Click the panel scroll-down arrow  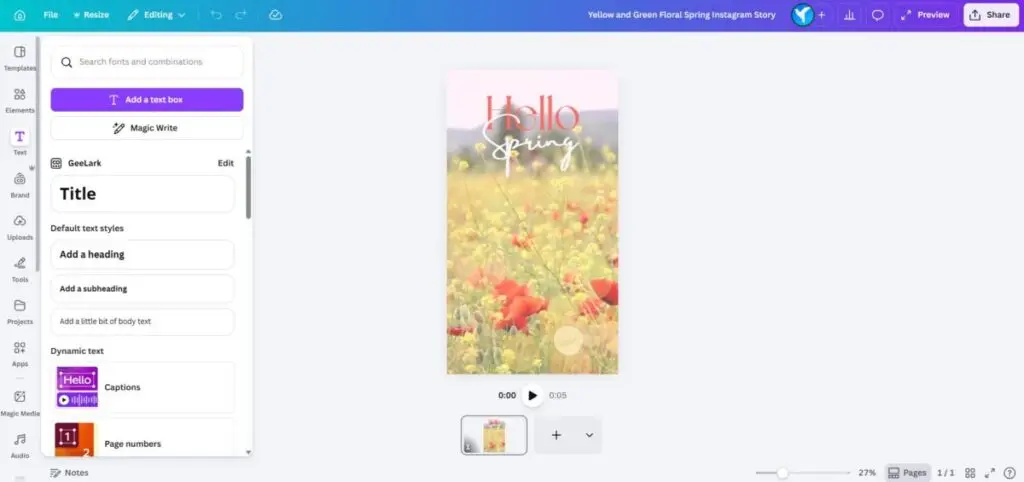tap(248, 452)
